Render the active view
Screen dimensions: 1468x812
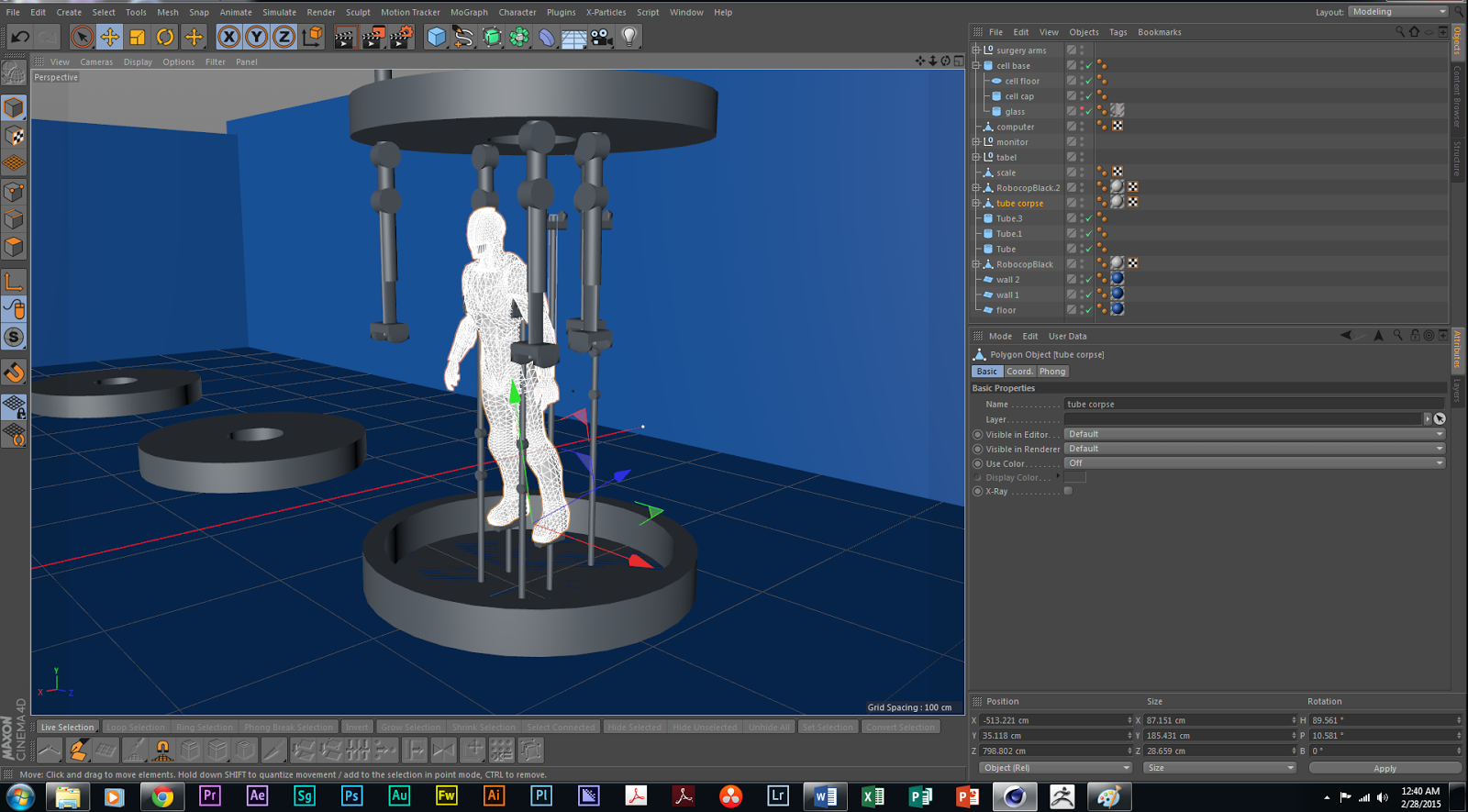coord(344,37)
